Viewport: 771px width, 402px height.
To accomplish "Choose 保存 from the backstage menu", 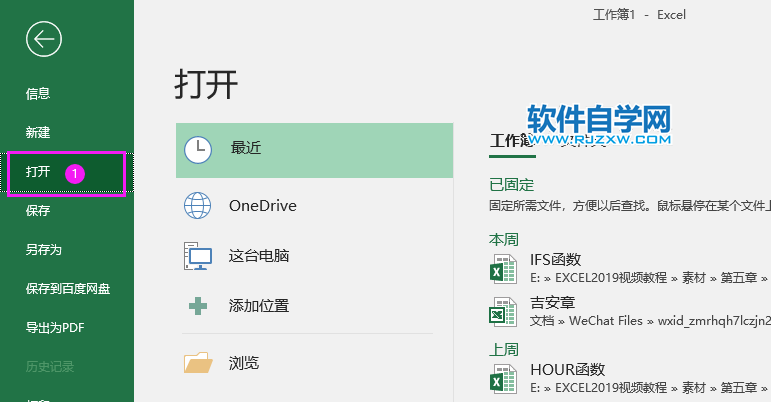I will click(x=38, y=210).
